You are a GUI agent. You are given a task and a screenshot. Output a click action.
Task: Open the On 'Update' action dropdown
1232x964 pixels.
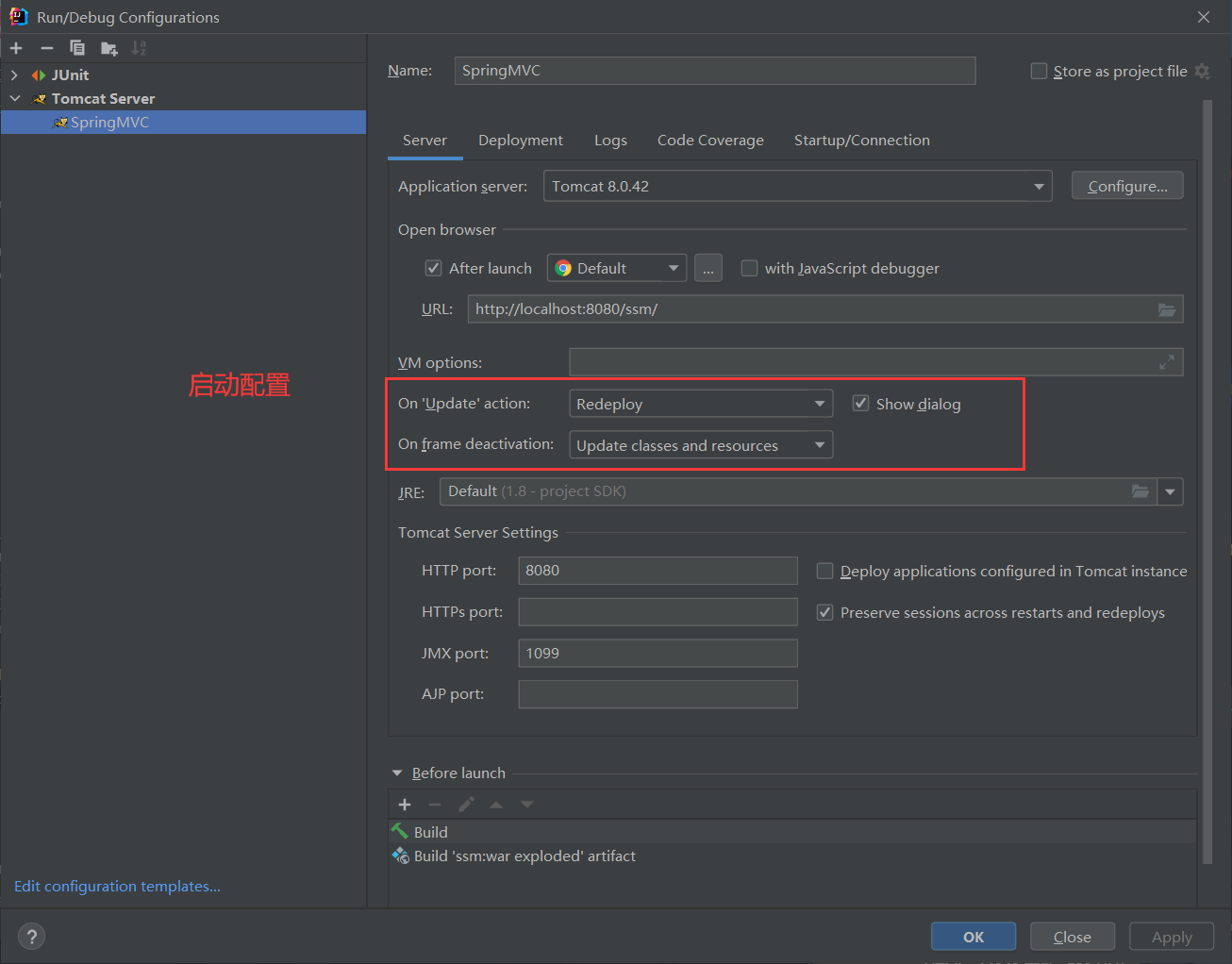click(x=701, y=404)
